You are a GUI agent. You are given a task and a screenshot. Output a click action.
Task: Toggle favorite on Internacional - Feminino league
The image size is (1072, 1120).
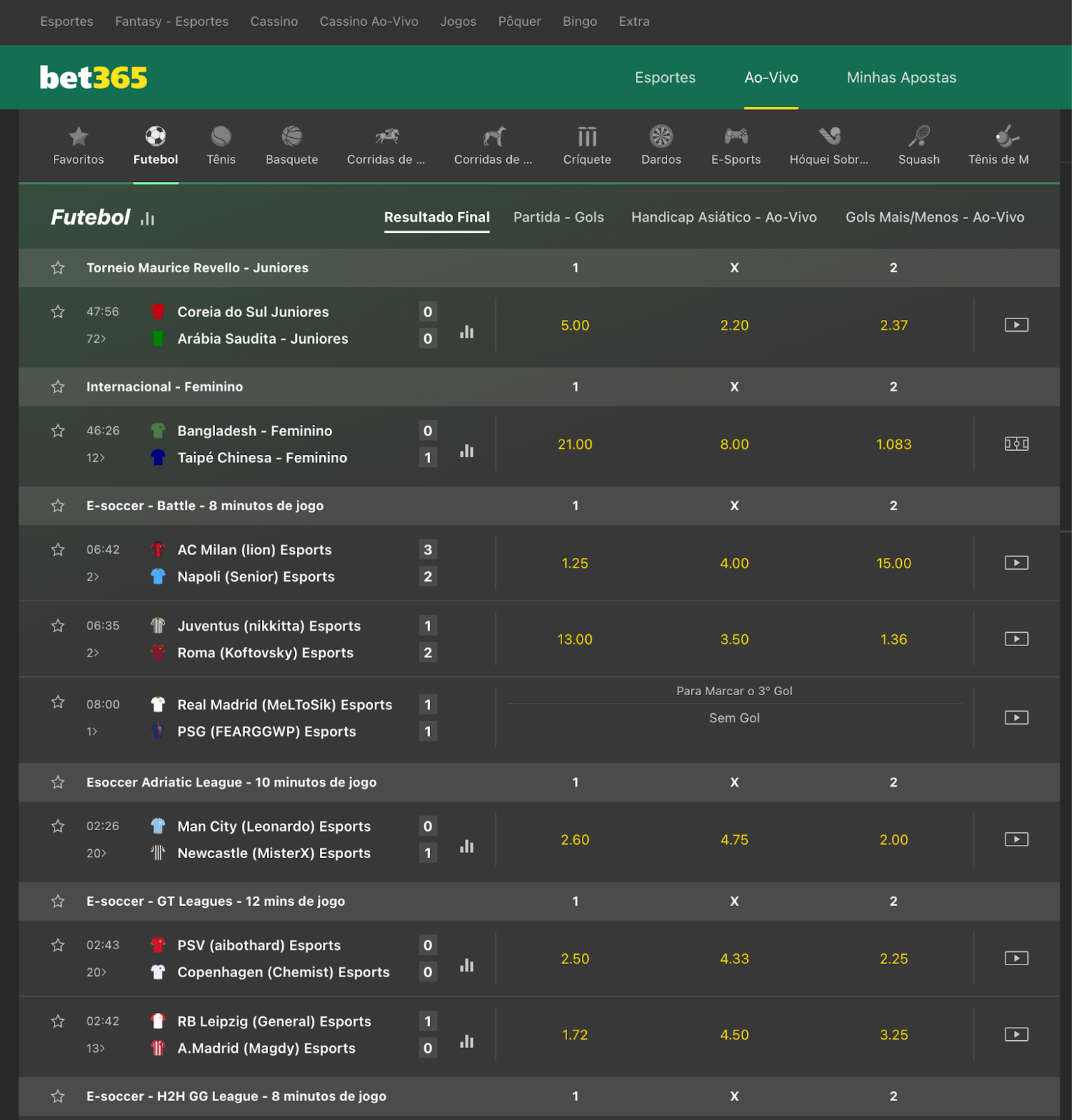click(x=58, y=387)
